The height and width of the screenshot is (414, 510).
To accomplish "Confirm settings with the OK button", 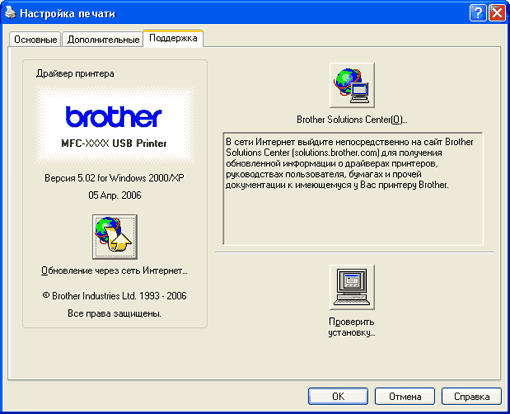I will (x=338, y=396).
